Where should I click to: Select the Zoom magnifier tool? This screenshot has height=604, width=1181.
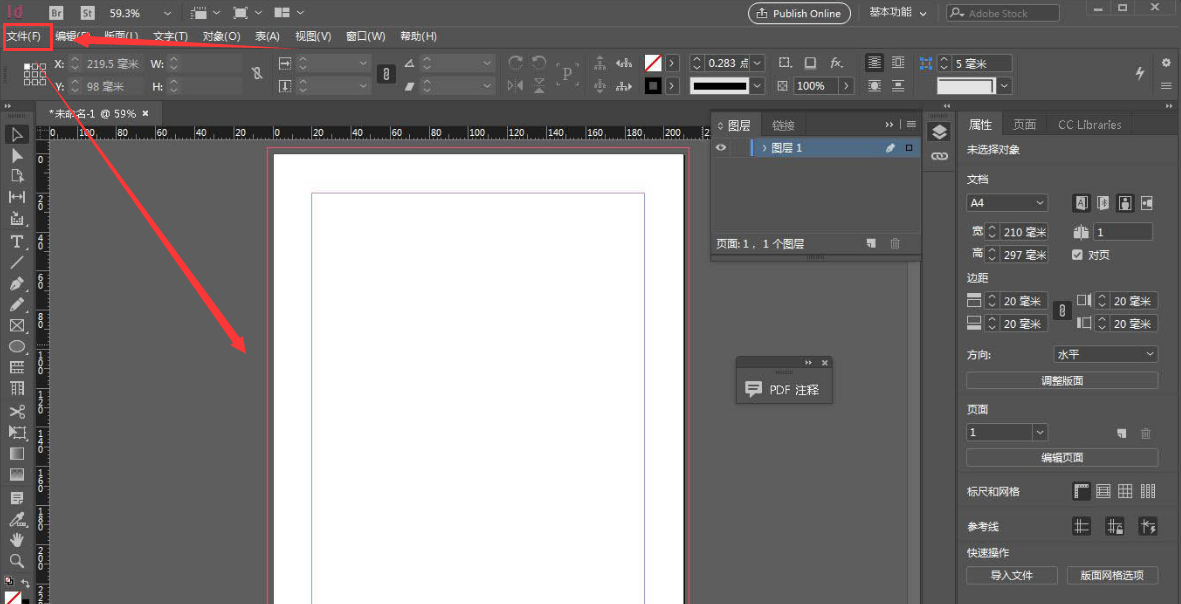[x=17, y=560]
